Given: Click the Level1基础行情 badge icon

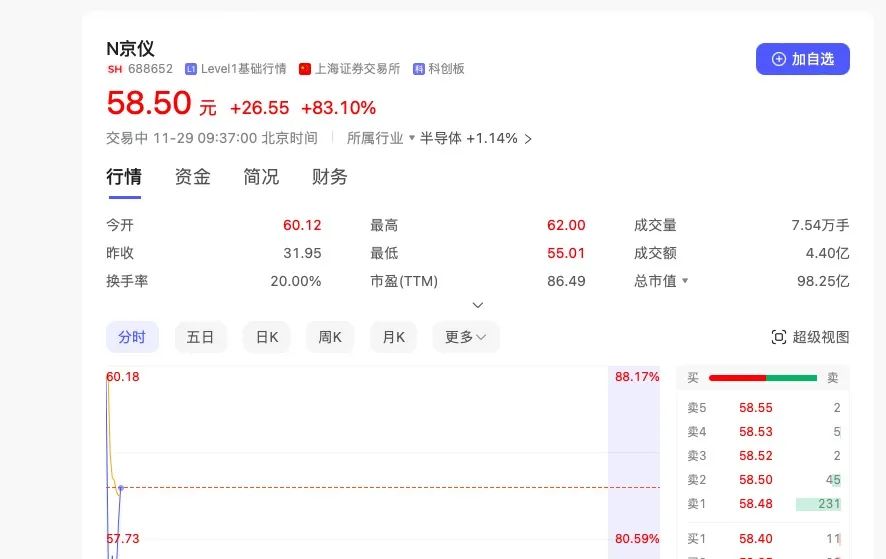Looking at the screenshot, I should 191,69.
